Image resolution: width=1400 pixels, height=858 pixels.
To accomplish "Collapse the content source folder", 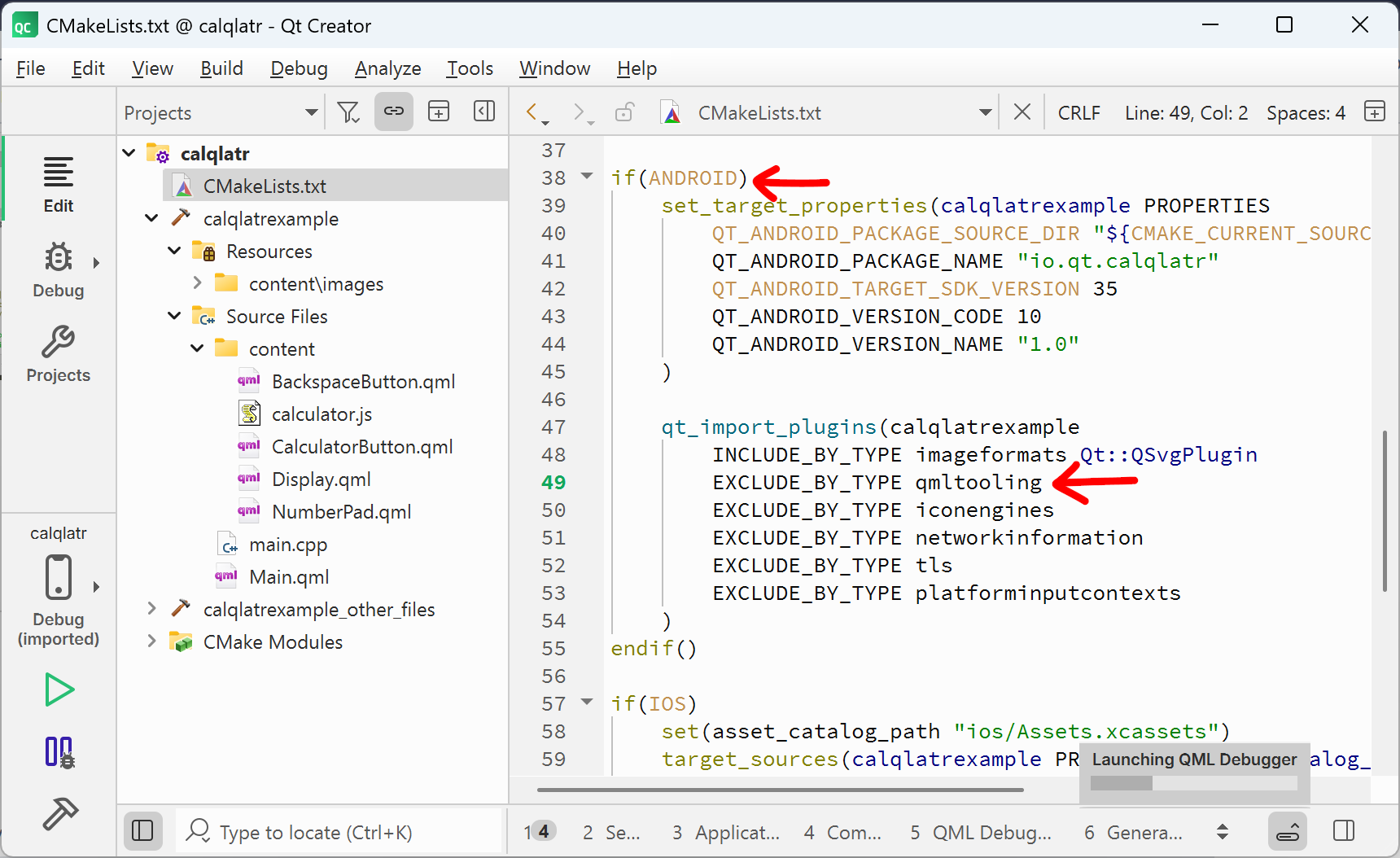I will point(197,348).
